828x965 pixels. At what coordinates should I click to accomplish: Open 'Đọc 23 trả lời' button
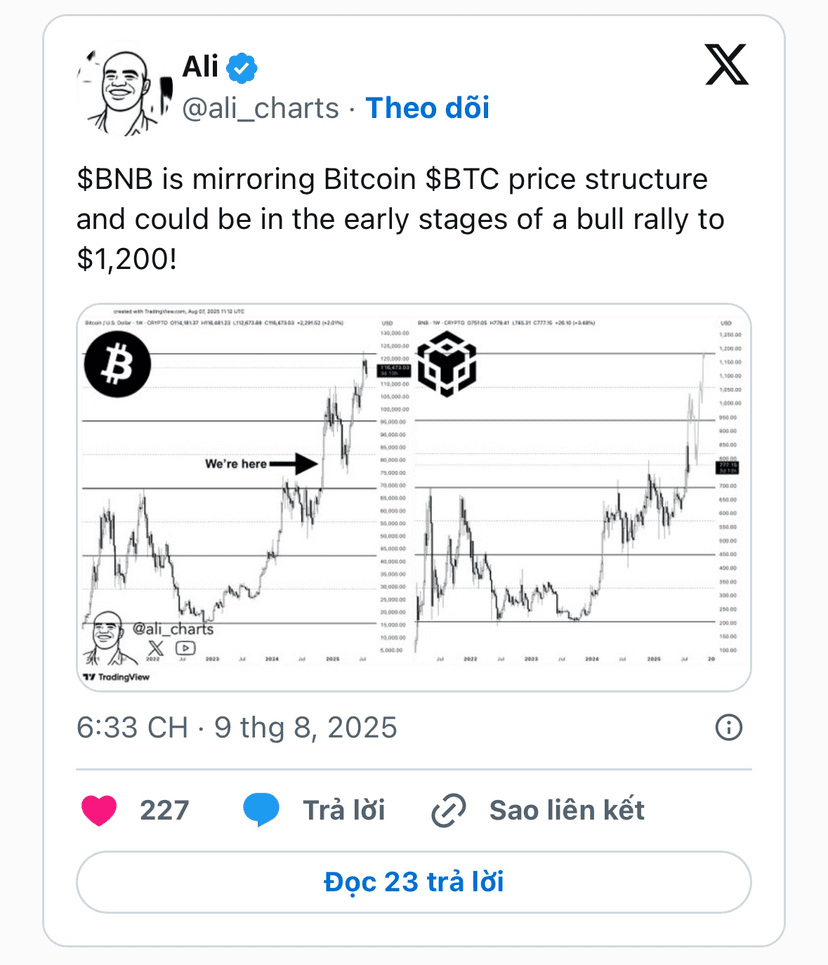click(414, 882)
